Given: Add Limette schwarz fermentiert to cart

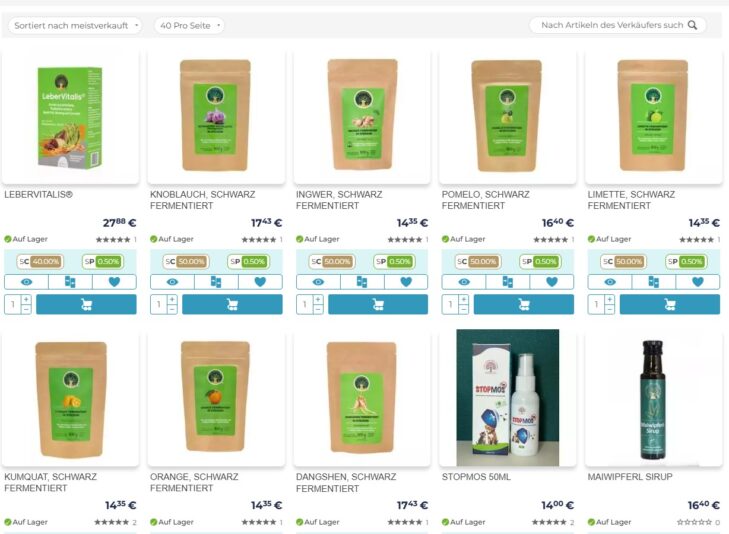Looking at the screenshot, I should pos(669,304).
